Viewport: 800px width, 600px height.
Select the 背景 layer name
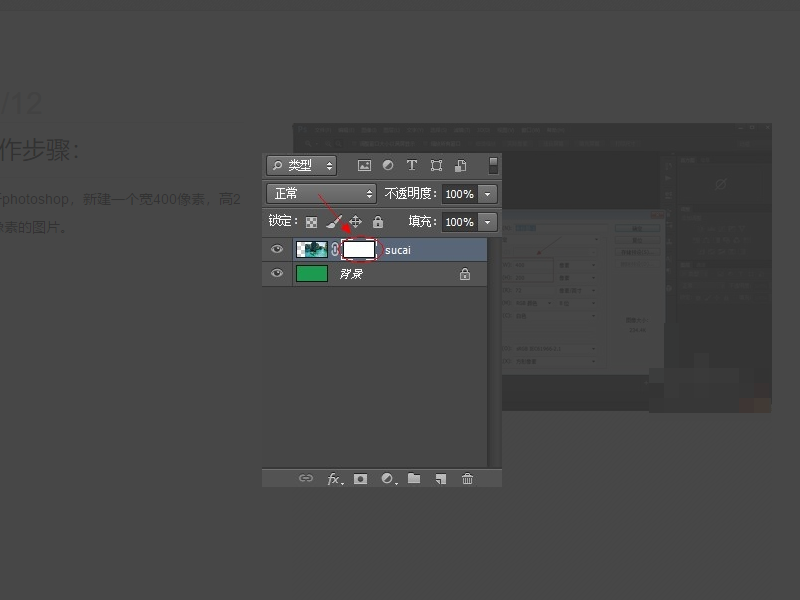[351, 274]
